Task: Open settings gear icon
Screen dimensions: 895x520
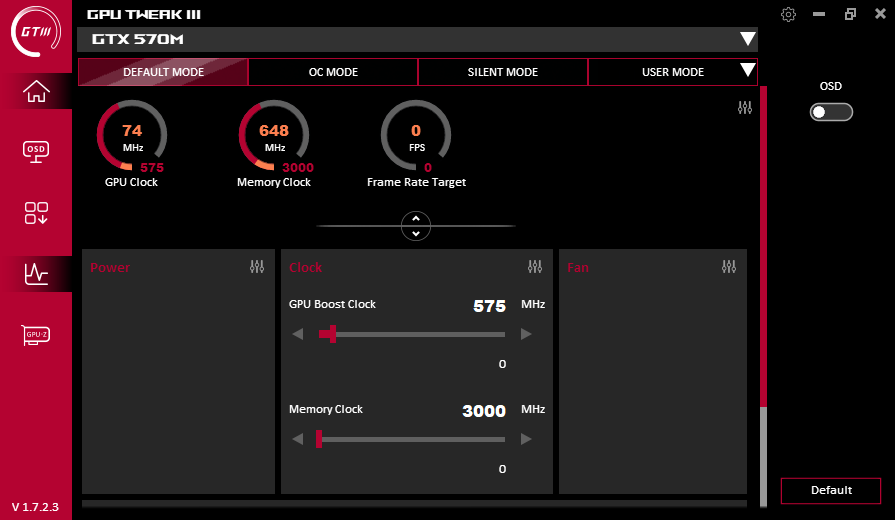Action: point(788,14)
